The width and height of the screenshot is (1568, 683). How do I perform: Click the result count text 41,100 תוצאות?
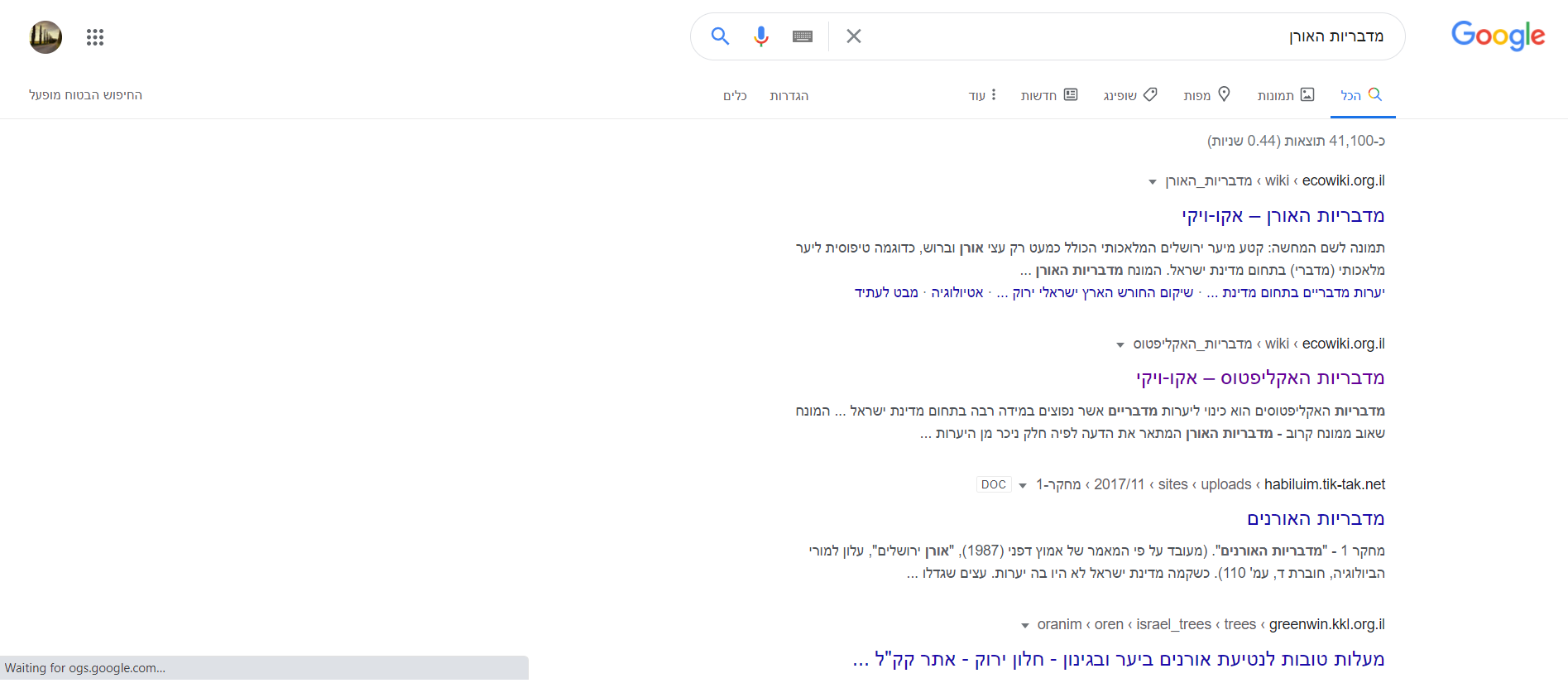tap(1296, 141)
